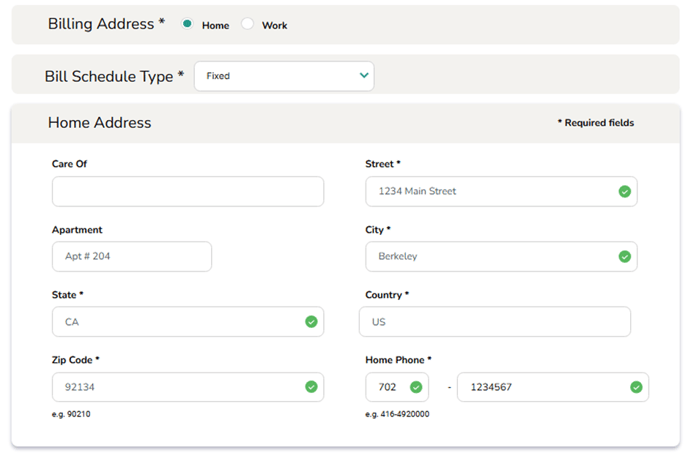
Task: Click the phone area code field 702
Action: (x=388, y=387)
